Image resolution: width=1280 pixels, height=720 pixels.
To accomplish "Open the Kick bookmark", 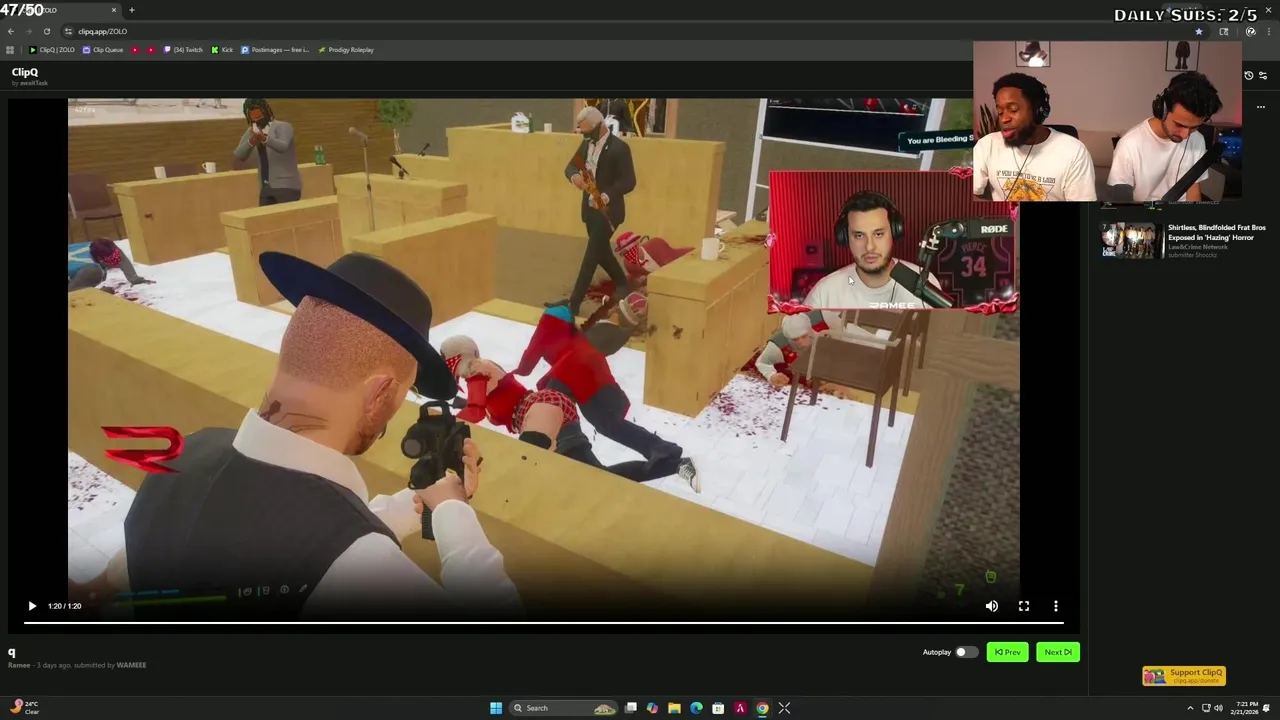I will (222, 50).
